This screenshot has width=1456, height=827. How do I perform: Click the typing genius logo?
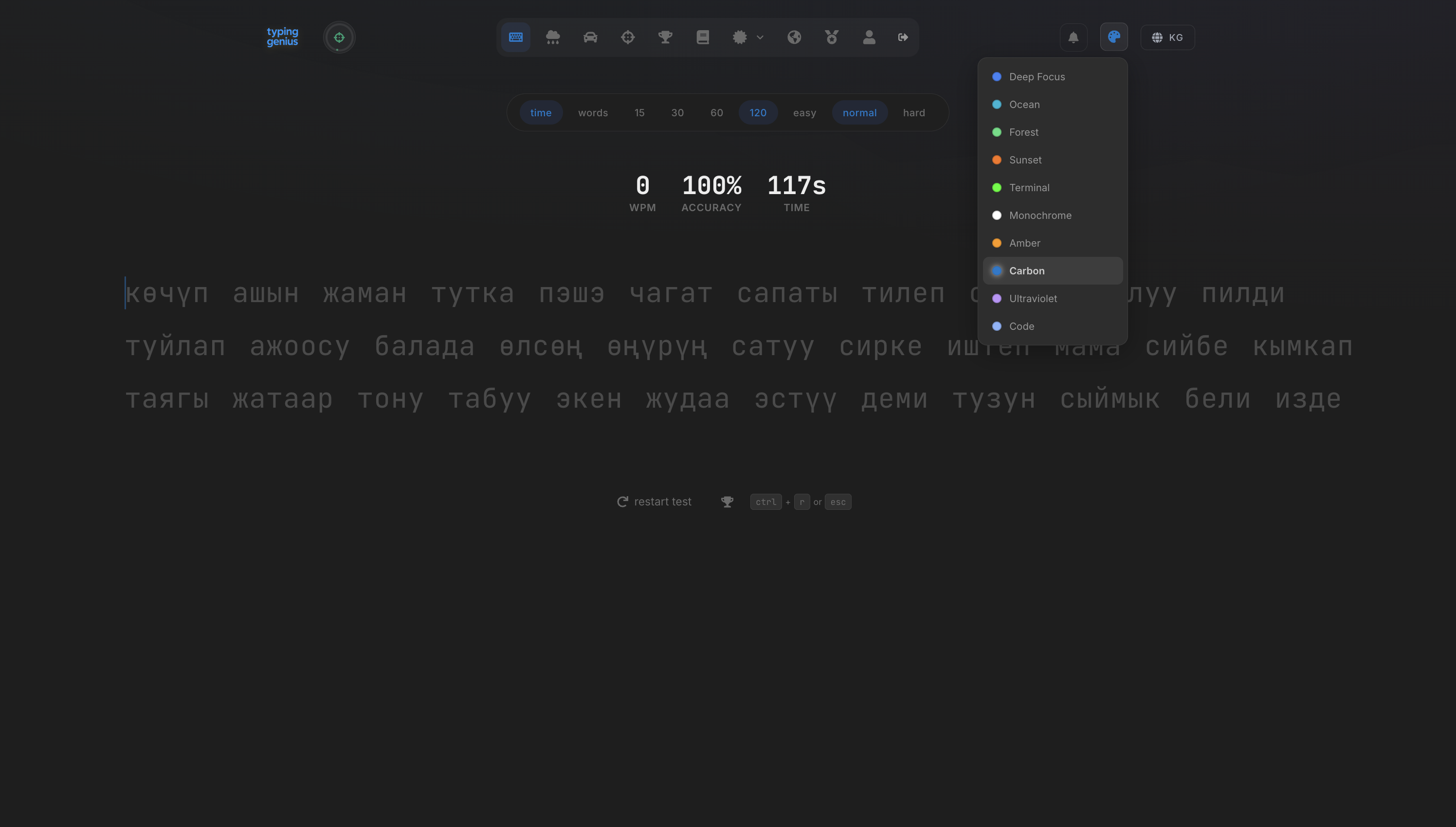pyautogui.click(x=282, y=36)
